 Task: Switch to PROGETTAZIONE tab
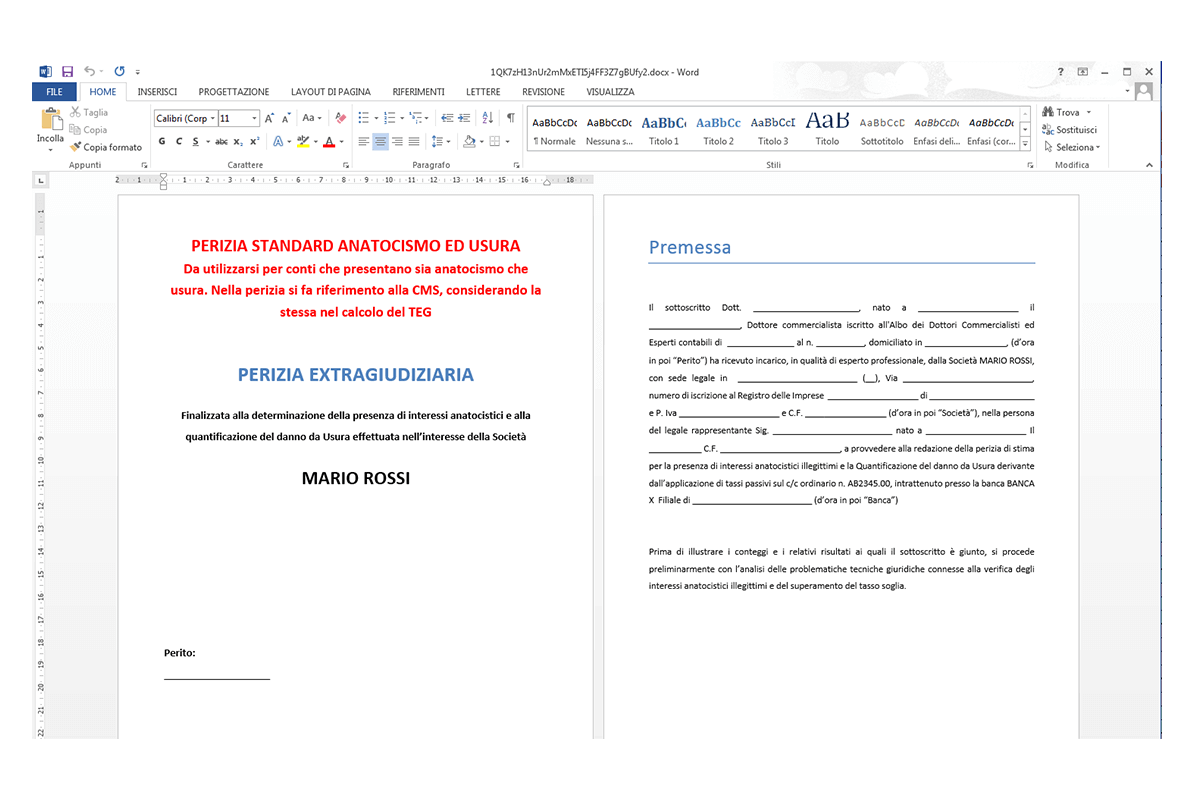(x=234, y=92)
